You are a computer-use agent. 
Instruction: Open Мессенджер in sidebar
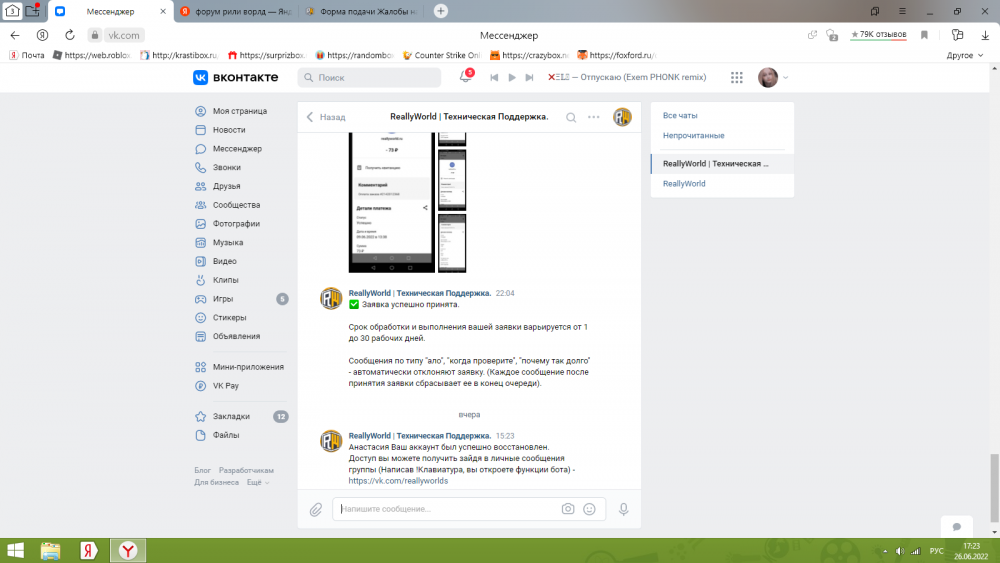tap(237, 149)
